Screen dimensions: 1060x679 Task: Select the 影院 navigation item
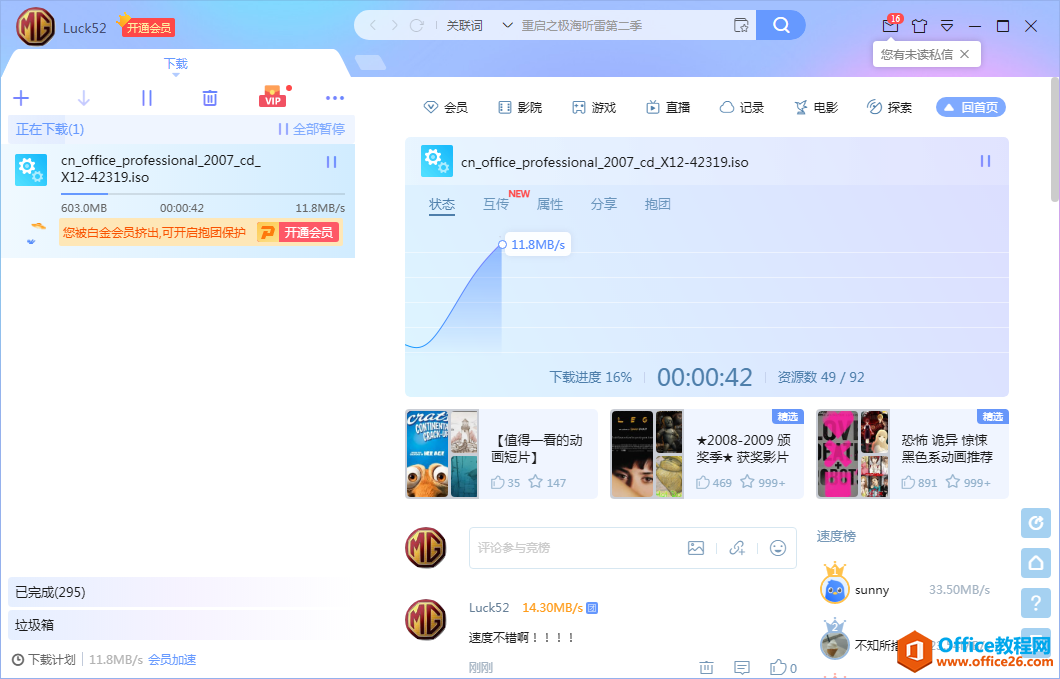520,107
